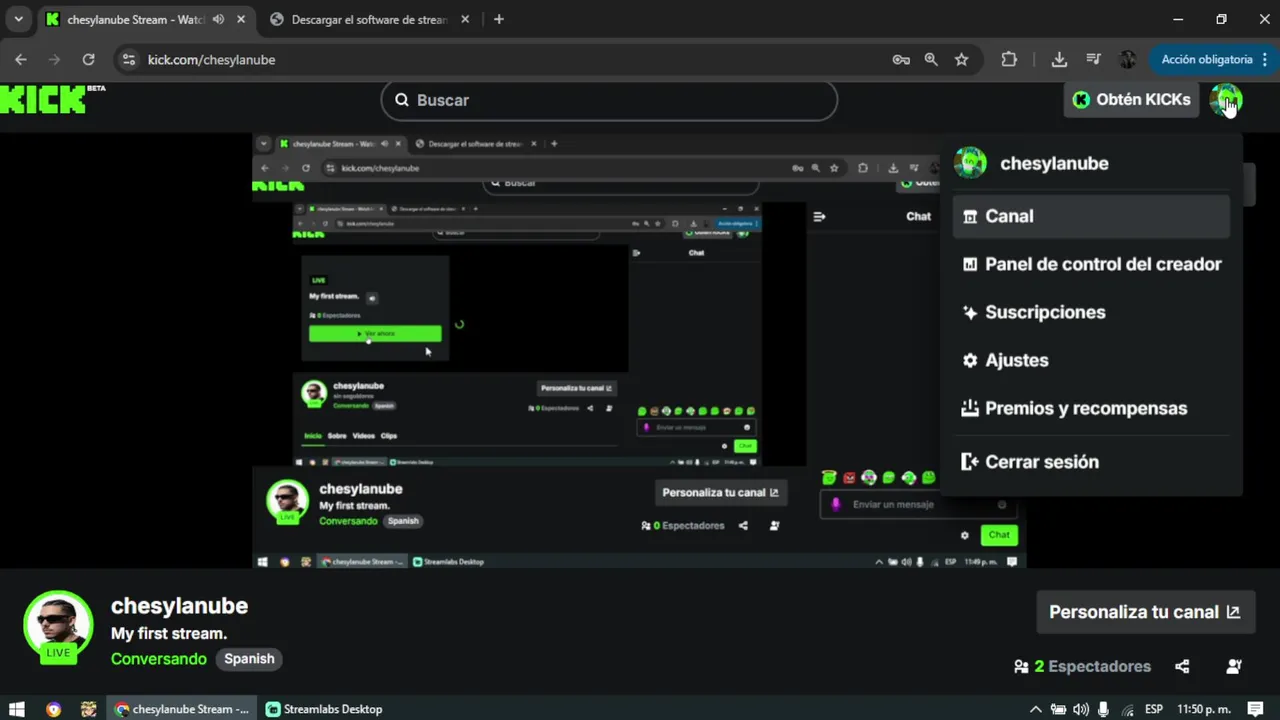The image size is (1280, 720).
Task: Click Personaliza tu canal button
Action: coord(1145,612)
